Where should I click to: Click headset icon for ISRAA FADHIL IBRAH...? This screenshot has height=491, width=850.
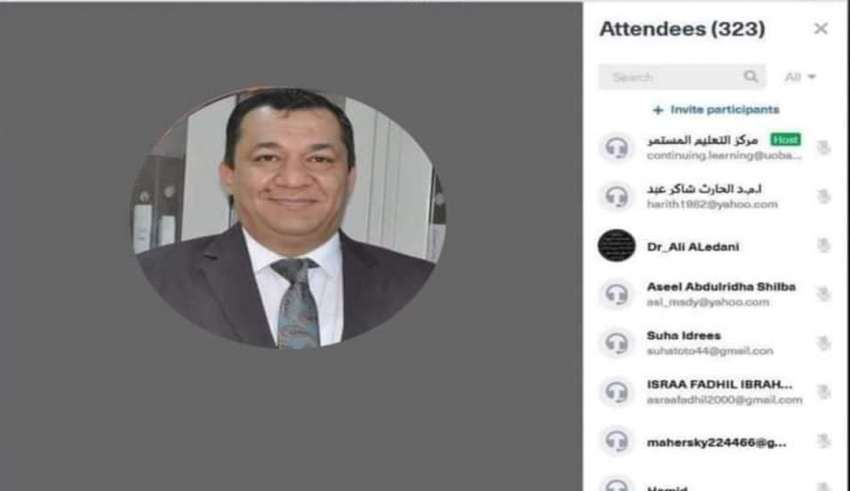tap(616, 392)
